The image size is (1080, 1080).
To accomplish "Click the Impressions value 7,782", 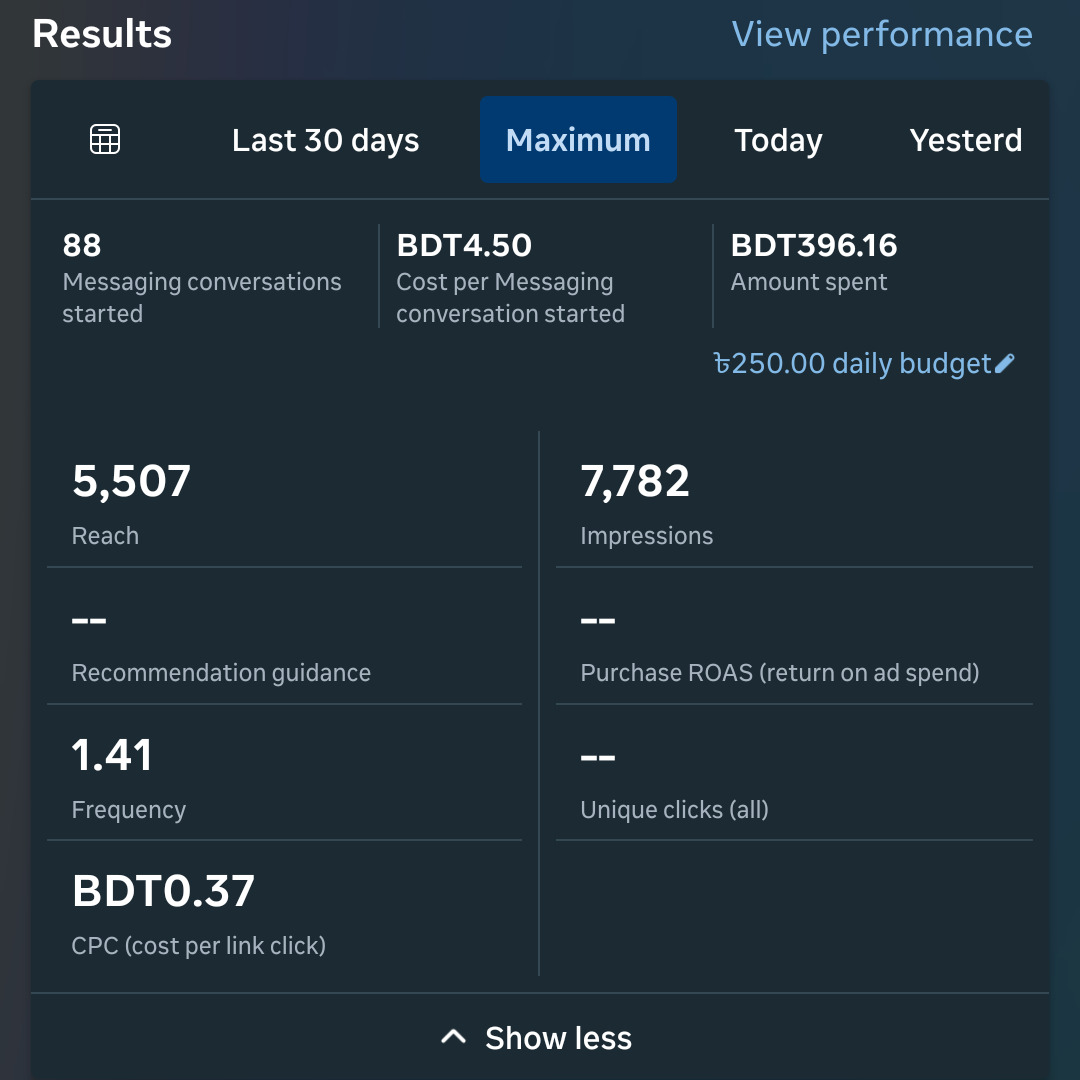I will click(x=634, y=481).
